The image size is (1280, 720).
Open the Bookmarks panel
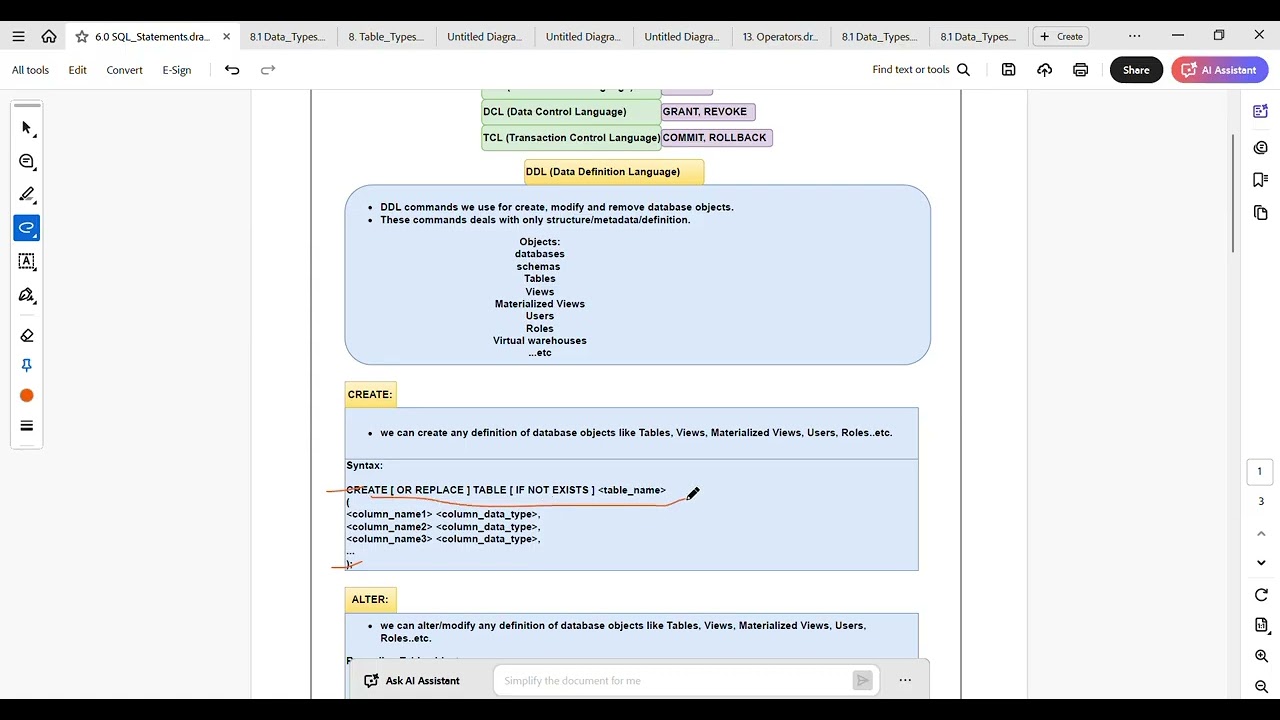1260,180
